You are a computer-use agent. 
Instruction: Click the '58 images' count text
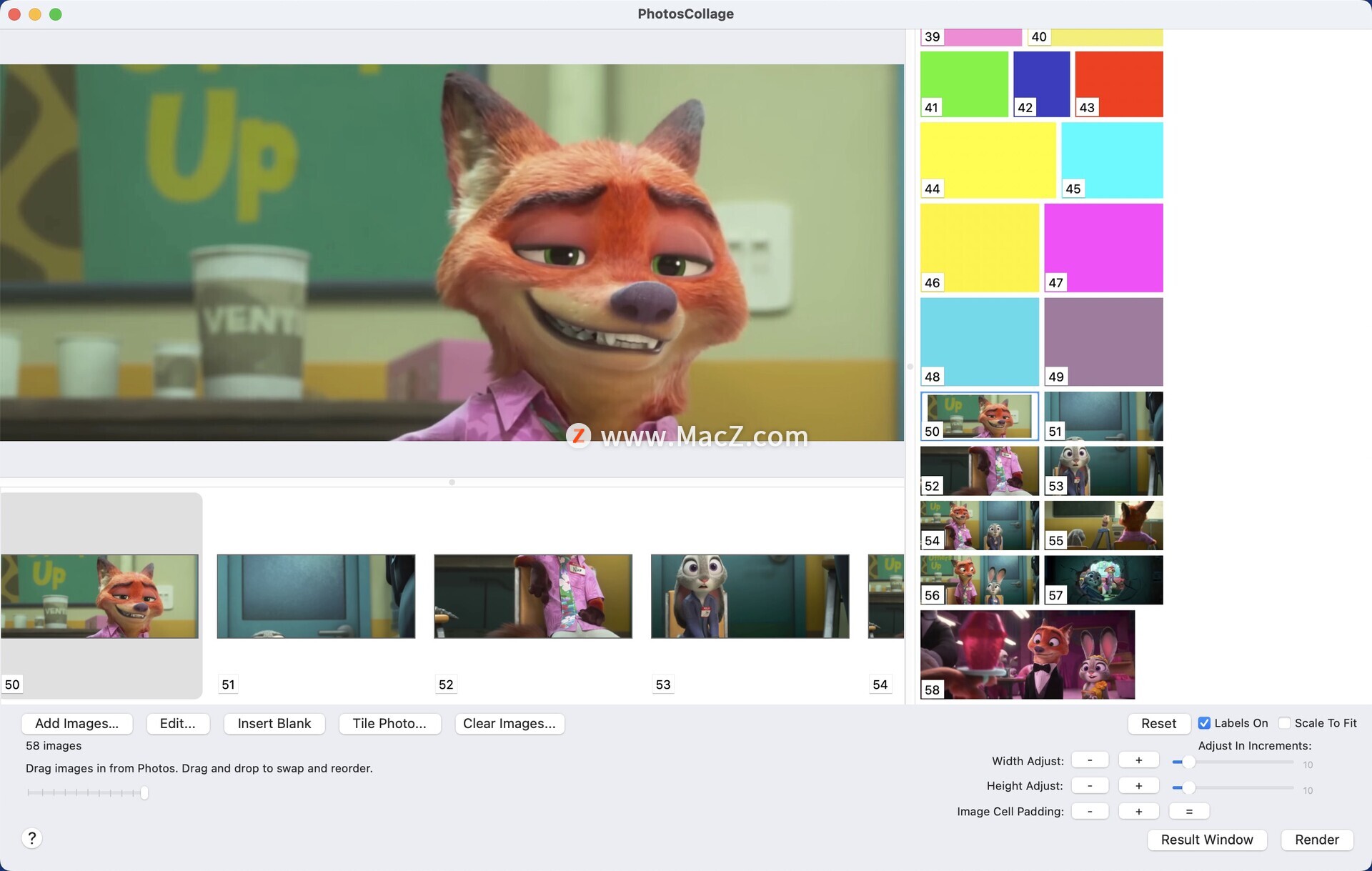point(54,745)
